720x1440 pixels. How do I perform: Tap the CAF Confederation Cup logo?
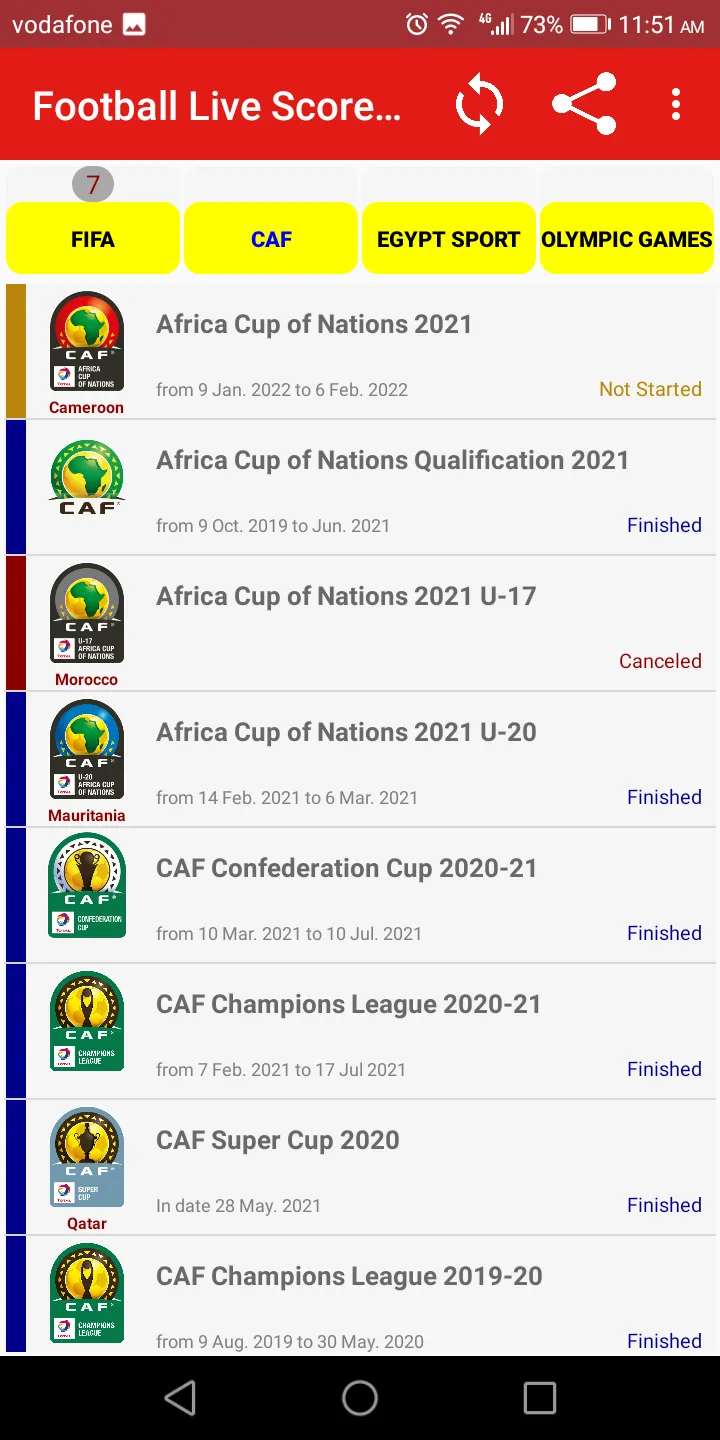(x=87, y=886)
